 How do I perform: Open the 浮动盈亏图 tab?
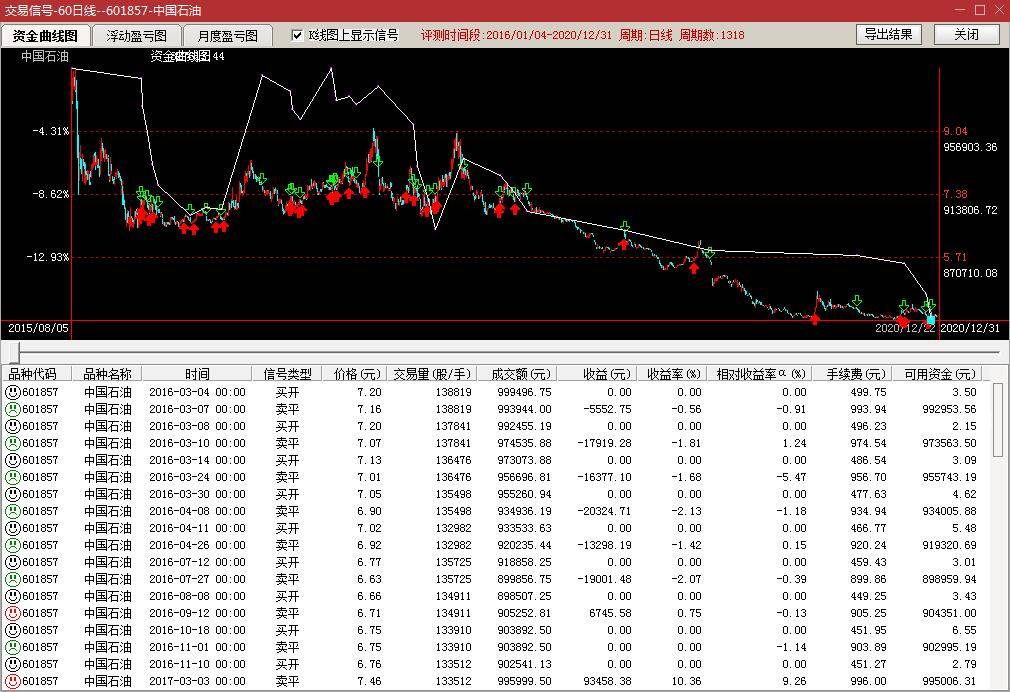coord(137,35)
